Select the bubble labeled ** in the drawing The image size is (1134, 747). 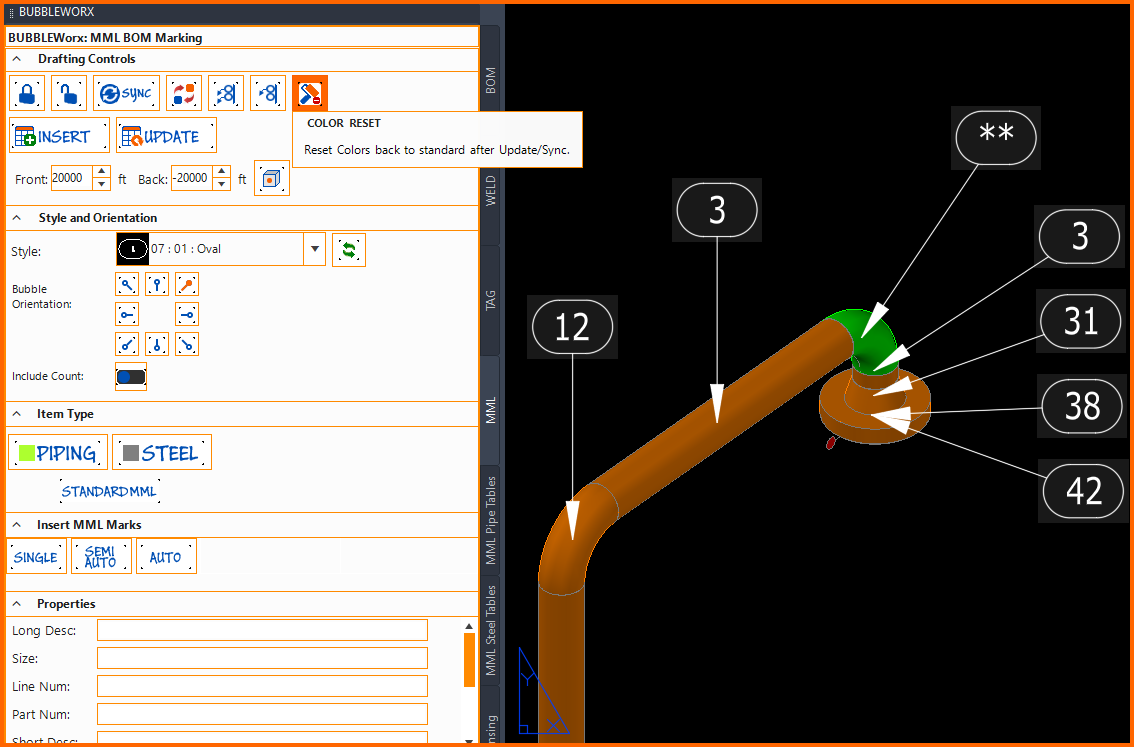click(996, 137)
